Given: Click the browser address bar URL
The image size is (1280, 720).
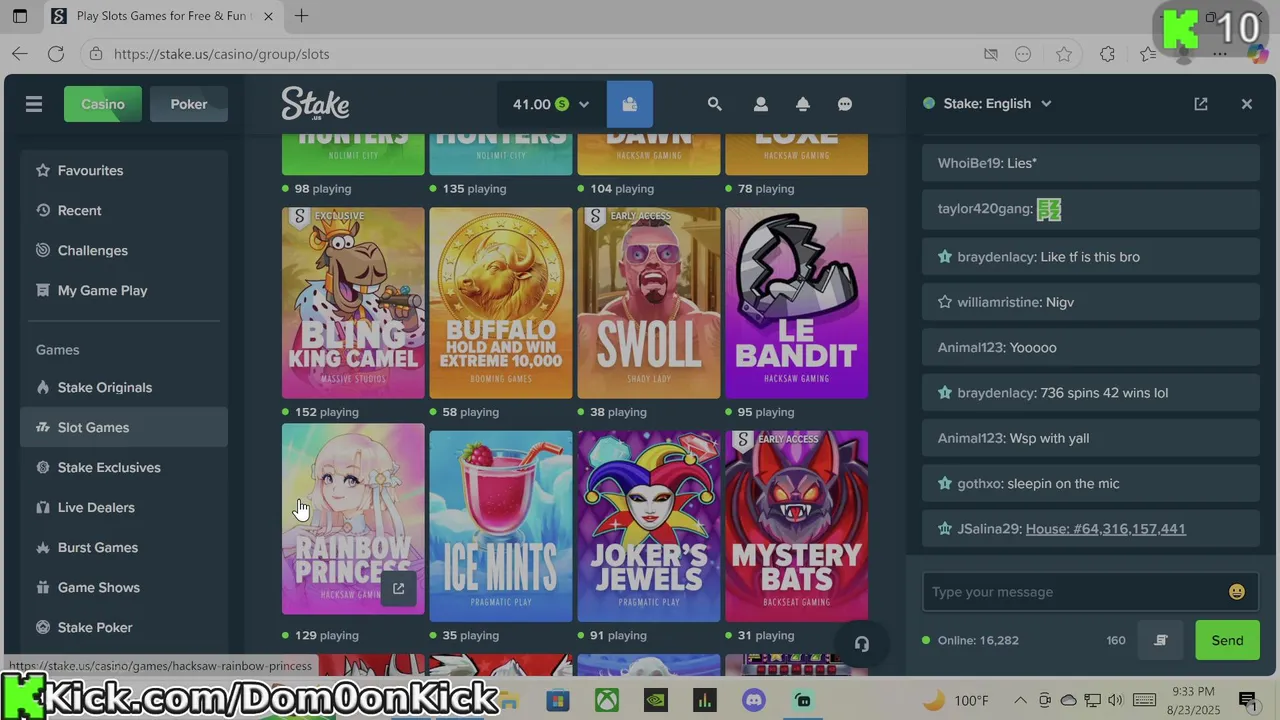Looking at the screenshot, I should pos(221,54).
